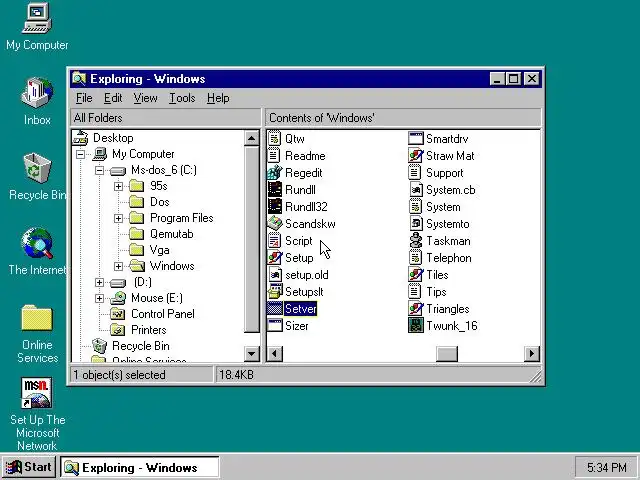Image resolution: width=640 pixels, height=480 pixels.
Task: Collapse the Ms-dos_6 (C:) drive node
Action: pos(99,170)
